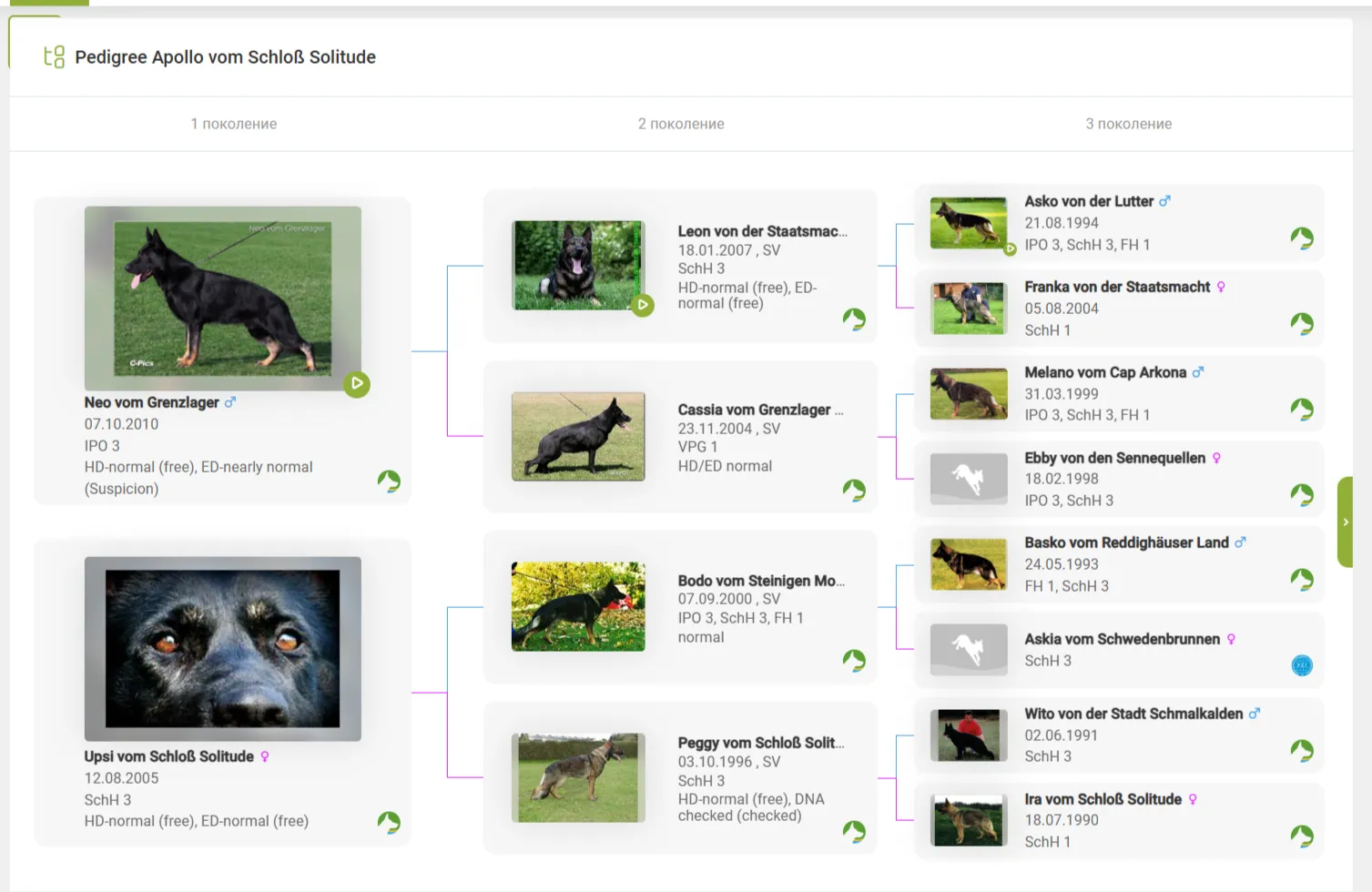Click green pedigree icon beside Ira vom Schloß Solitude

(1302, 836)
